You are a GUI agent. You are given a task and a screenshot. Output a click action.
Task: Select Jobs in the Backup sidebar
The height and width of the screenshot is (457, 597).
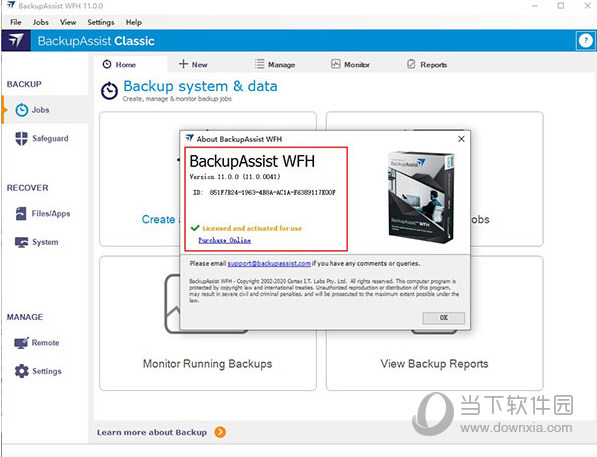click(45, 110)
